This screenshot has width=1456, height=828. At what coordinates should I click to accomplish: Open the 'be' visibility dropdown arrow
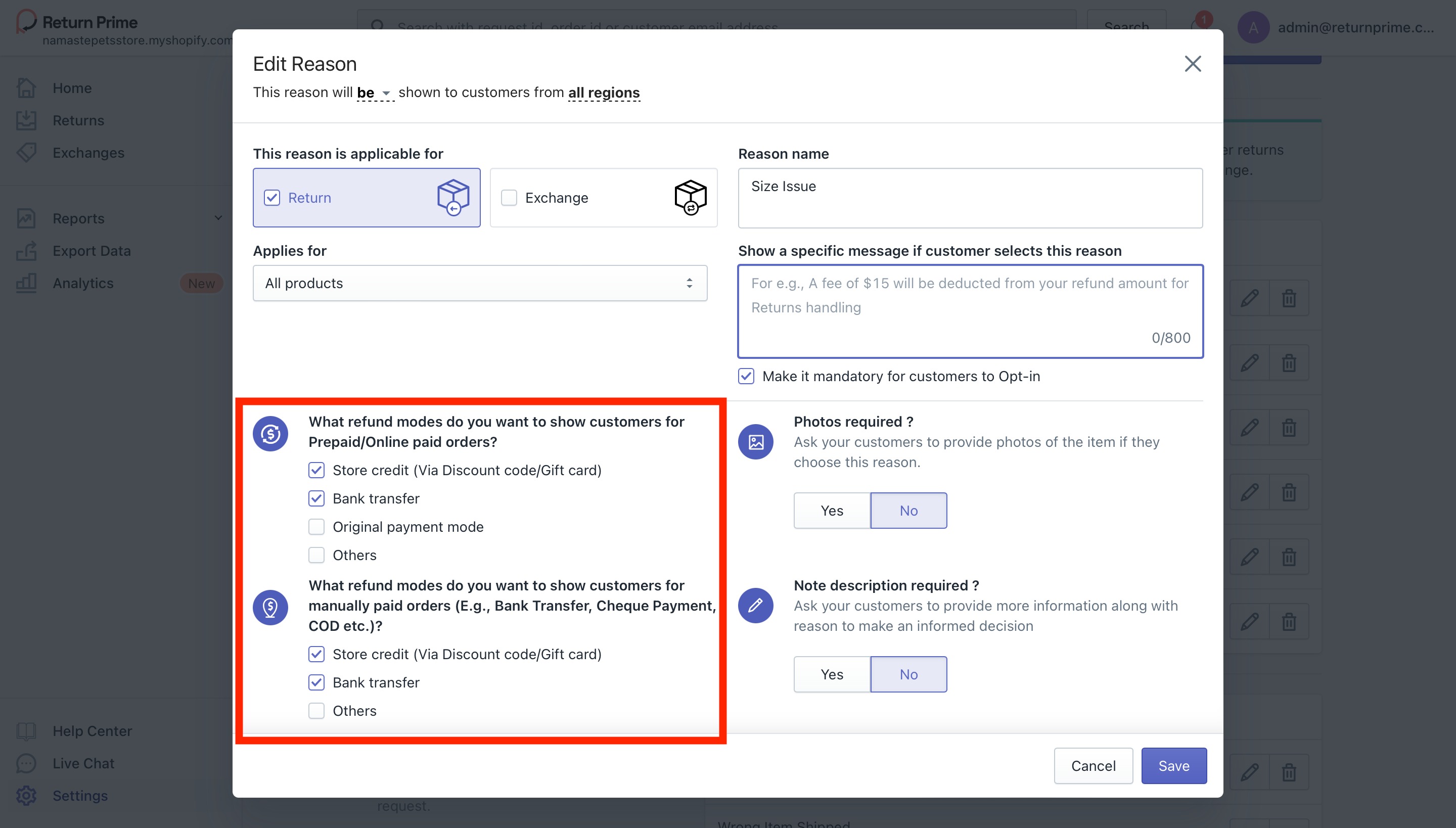386,93
